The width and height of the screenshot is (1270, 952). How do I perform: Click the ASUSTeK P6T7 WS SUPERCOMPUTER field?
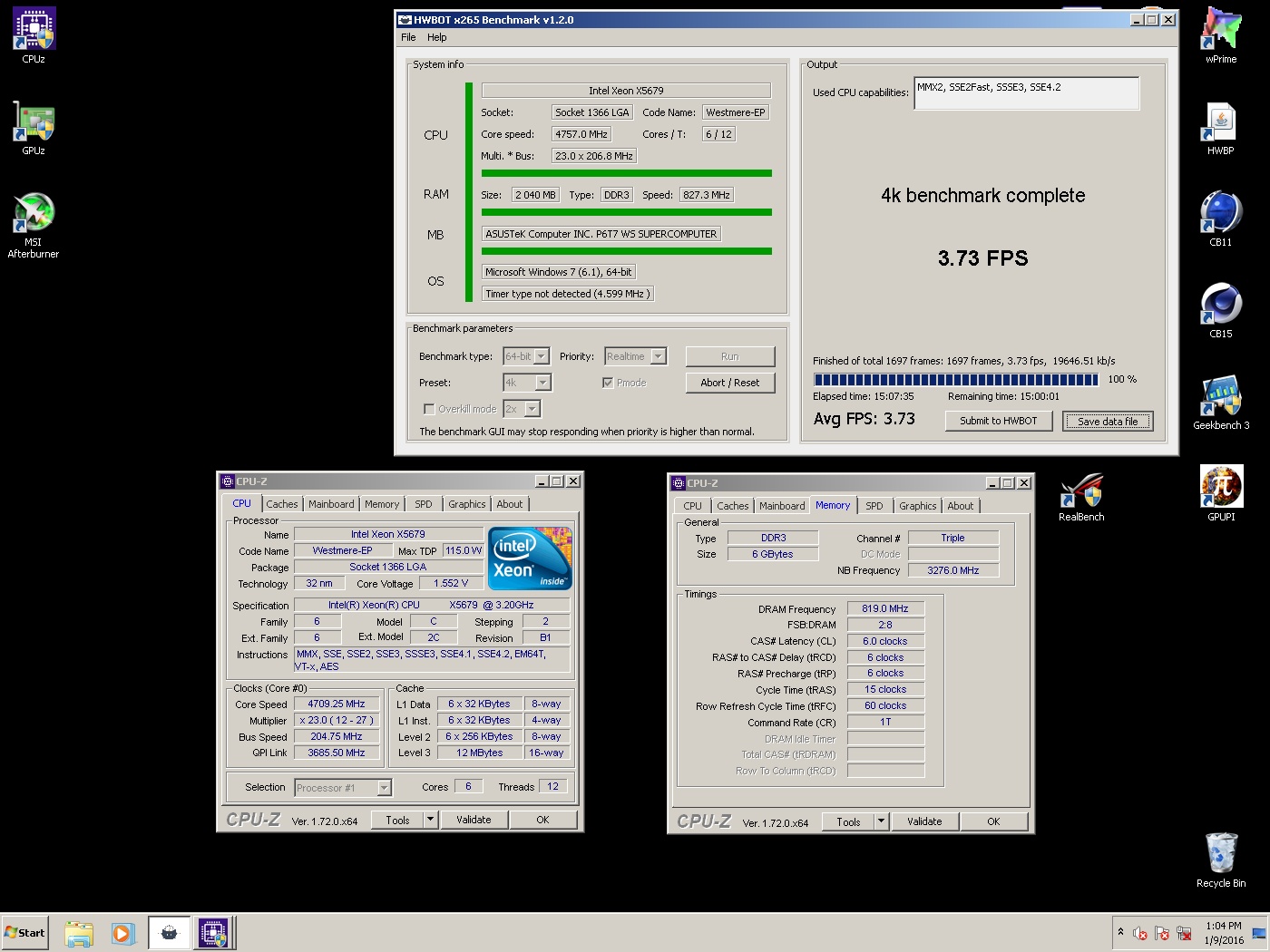601,234
